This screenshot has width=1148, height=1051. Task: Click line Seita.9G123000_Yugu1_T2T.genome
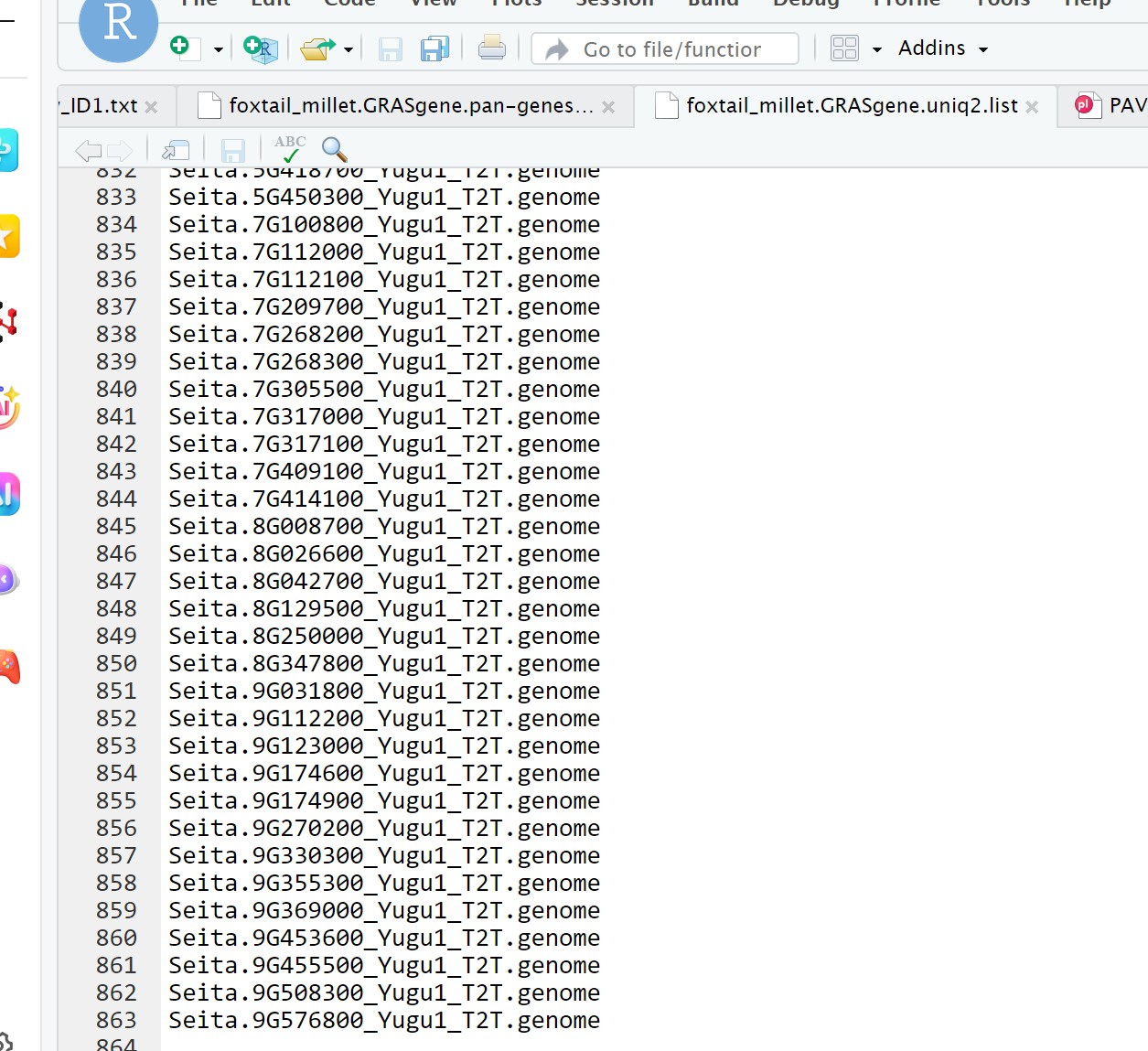tap(384, 746)
